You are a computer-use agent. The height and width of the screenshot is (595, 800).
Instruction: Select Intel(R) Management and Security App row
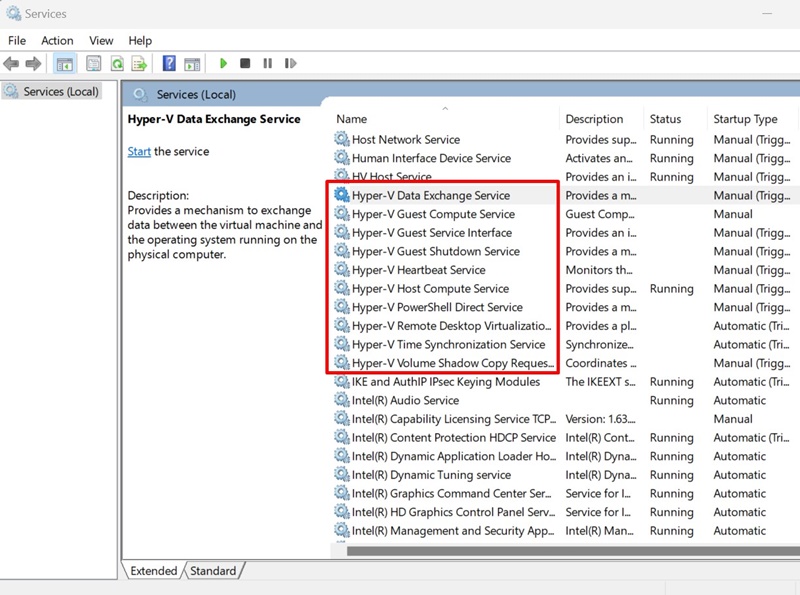(x=564, y=531)
